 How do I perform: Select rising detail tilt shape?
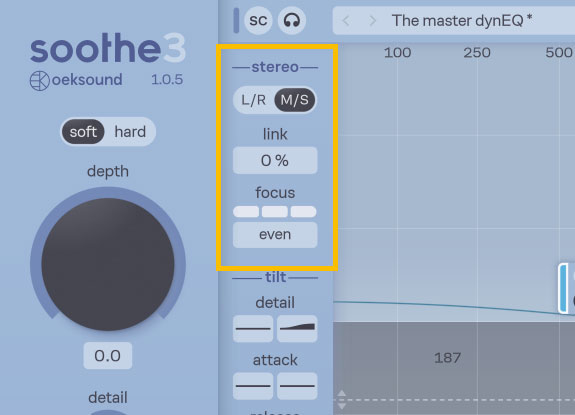tap(297, 328)
